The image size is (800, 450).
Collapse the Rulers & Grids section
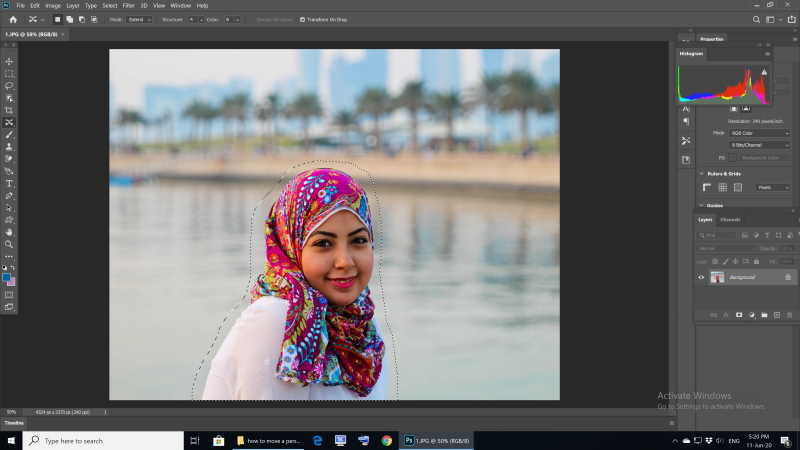click(x=702, y=173)
